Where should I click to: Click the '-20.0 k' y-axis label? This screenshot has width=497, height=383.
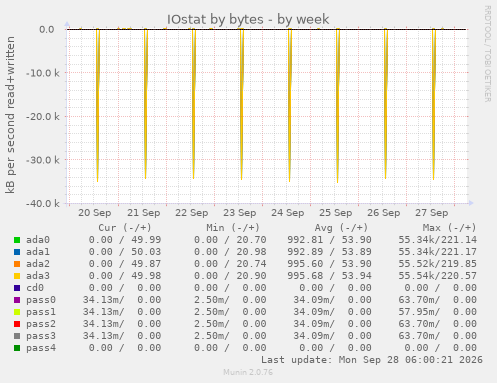(x=43, y=117)
